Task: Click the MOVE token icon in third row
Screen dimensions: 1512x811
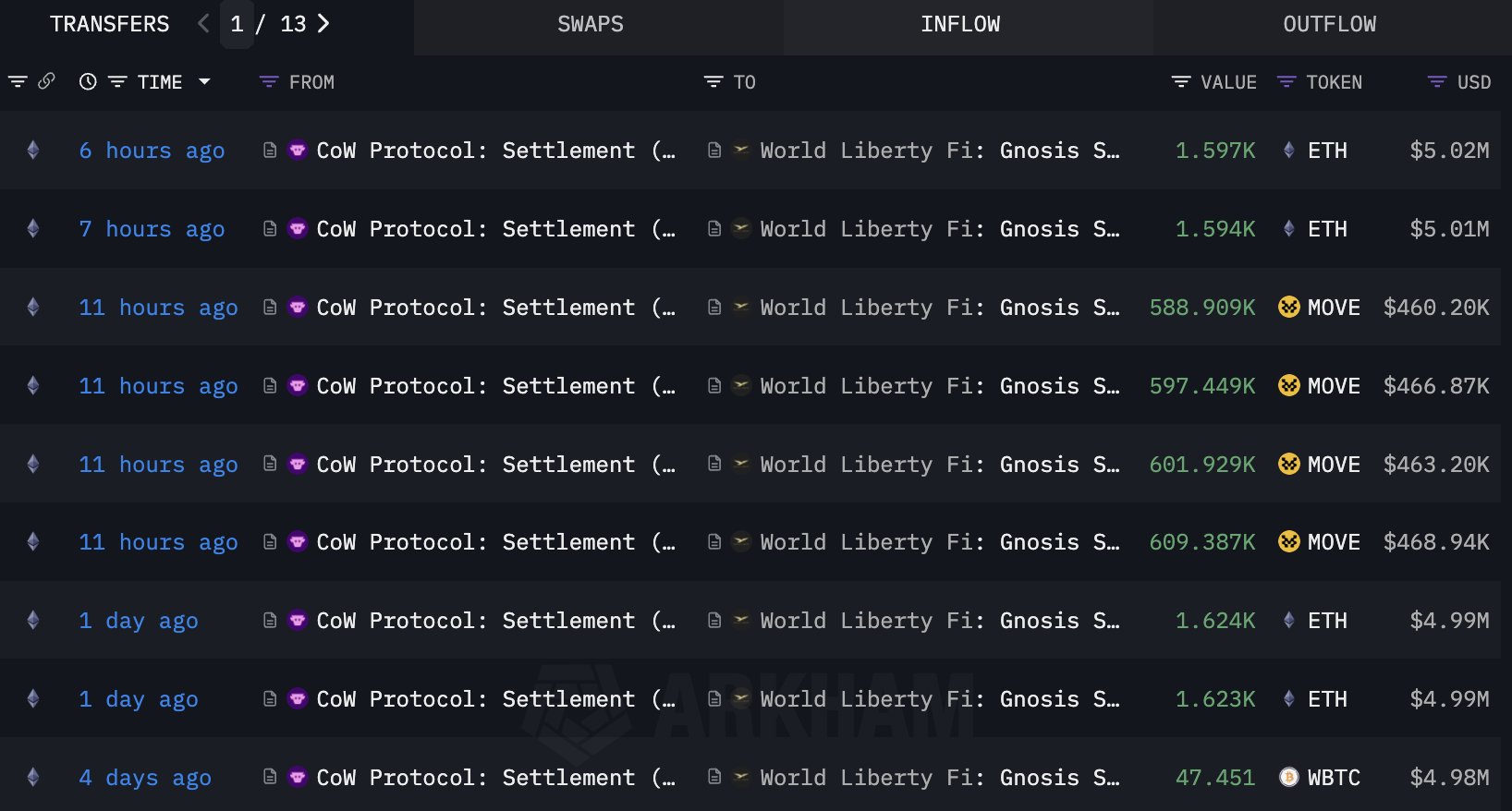Action: point(1288,307)
